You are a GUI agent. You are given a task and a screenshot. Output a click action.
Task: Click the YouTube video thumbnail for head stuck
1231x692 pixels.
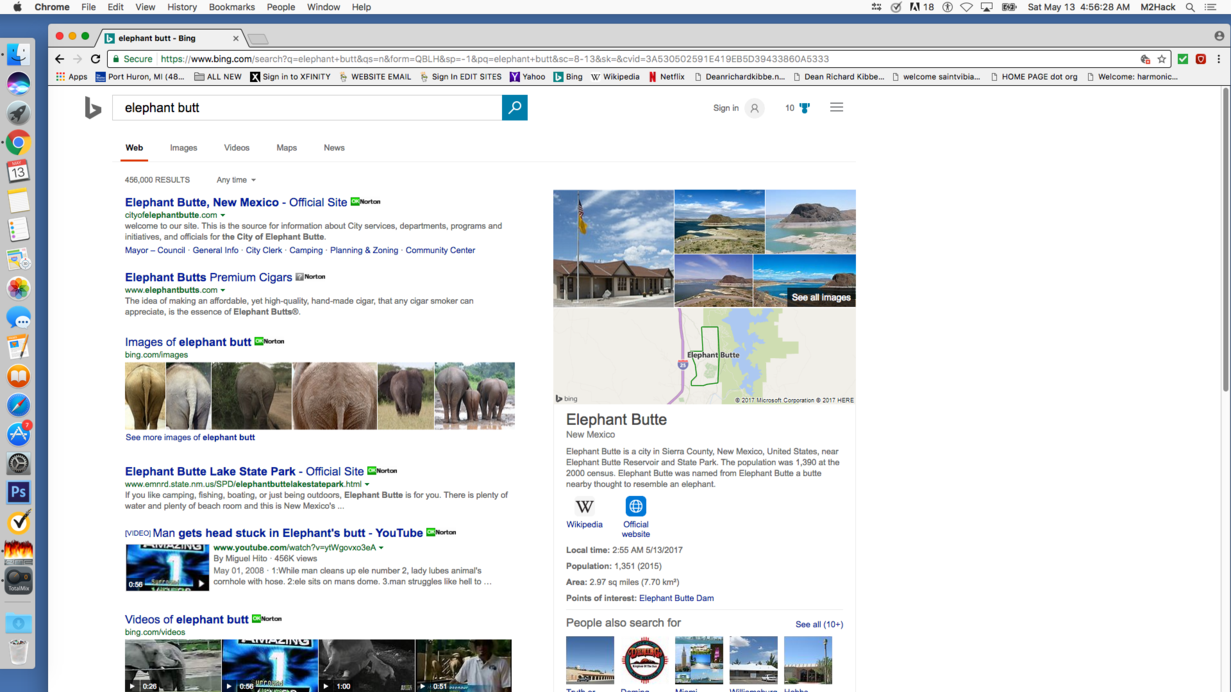coord(167,567)
